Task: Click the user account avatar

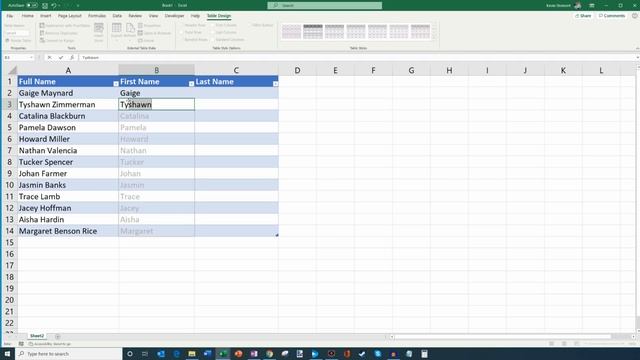Action: tap(578, 5)
